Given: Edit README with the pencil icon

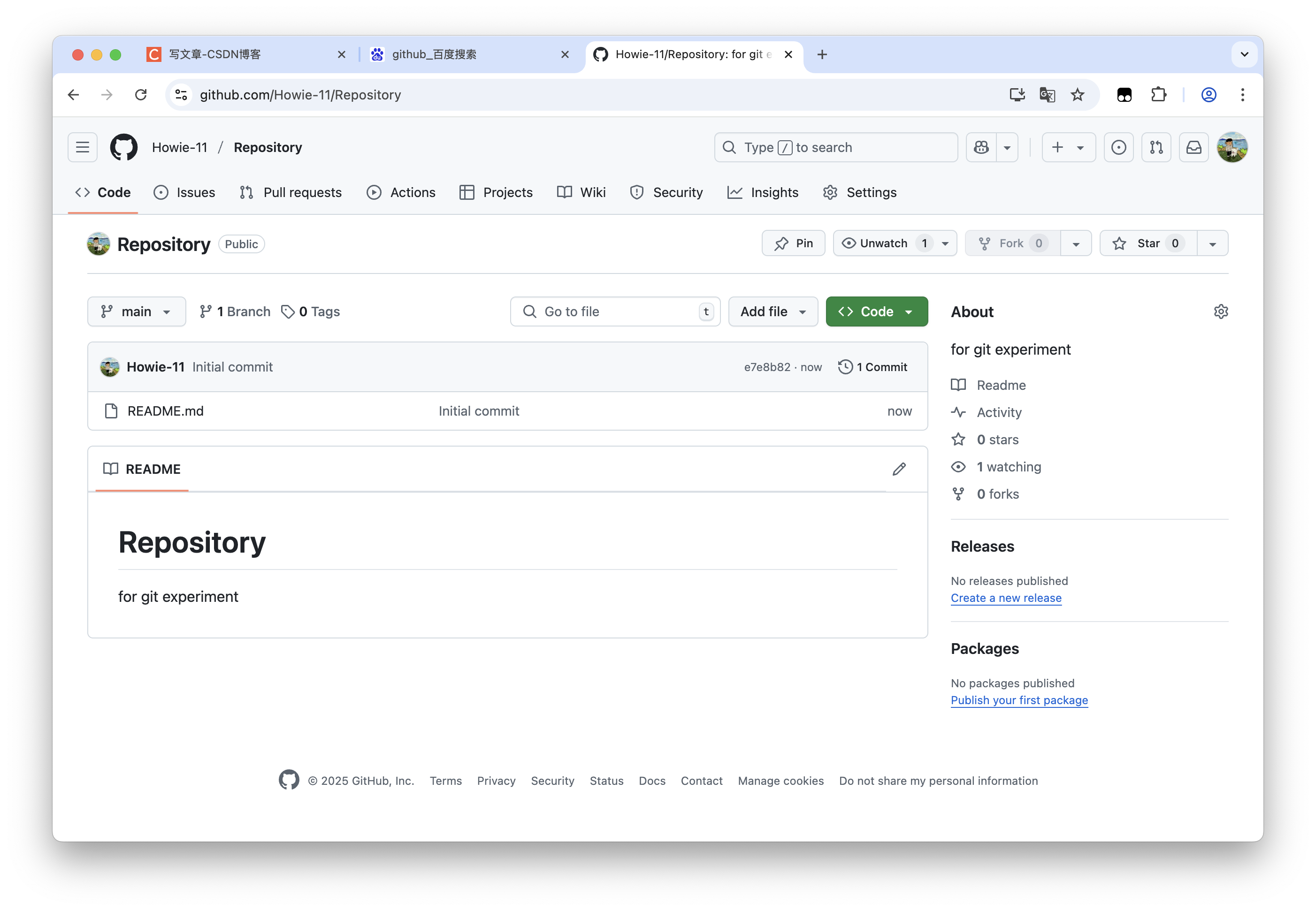Looking at the screenshot, I should tap(899, 469).
